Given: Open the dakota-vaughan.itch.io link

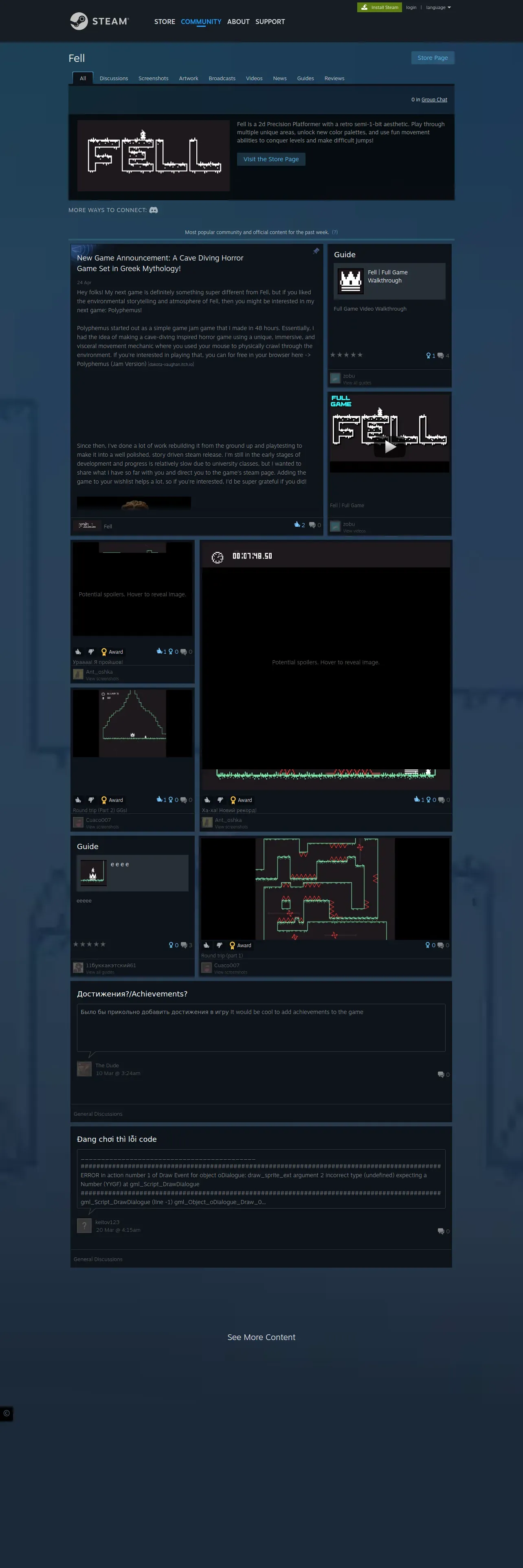Looking at the screenshot, I should pos(171,365).
